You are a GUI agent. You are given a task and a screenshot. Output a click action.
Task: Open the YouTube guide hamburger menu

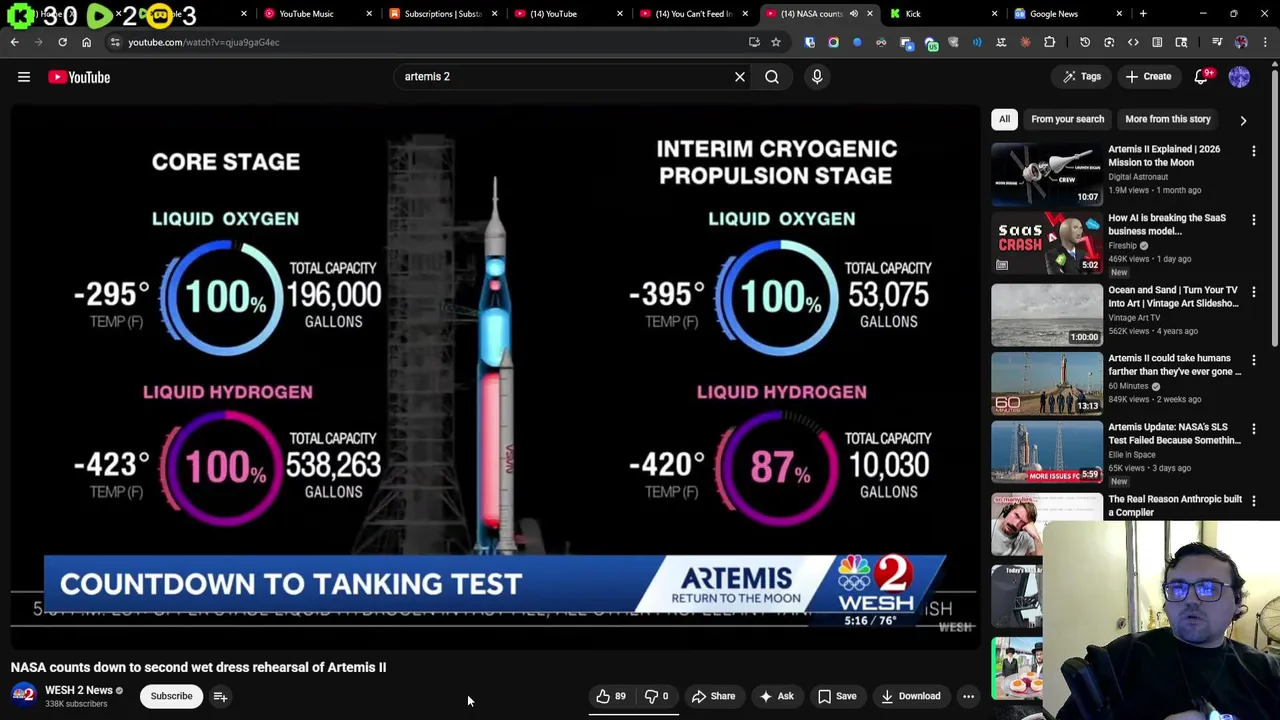point(24,77)
